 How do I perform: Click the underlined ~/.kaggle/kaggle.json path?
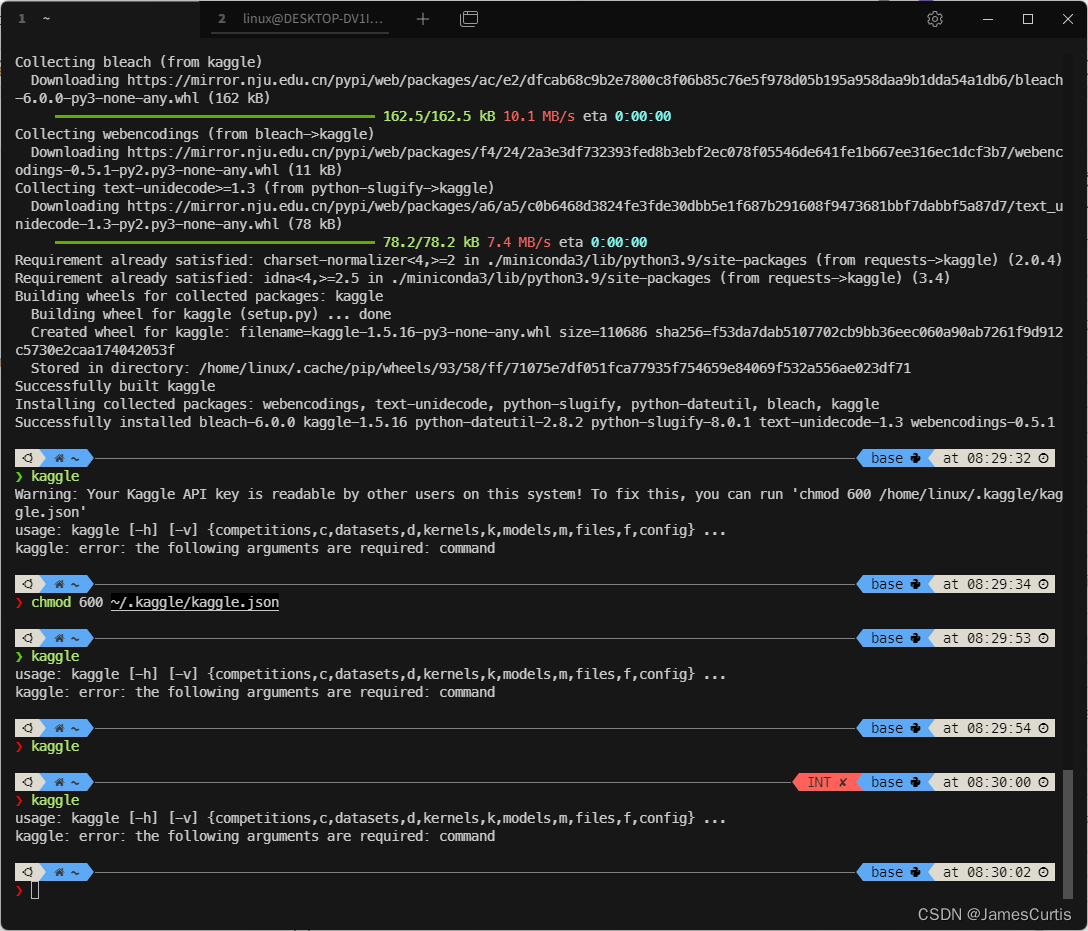click(x=195, y=602)
